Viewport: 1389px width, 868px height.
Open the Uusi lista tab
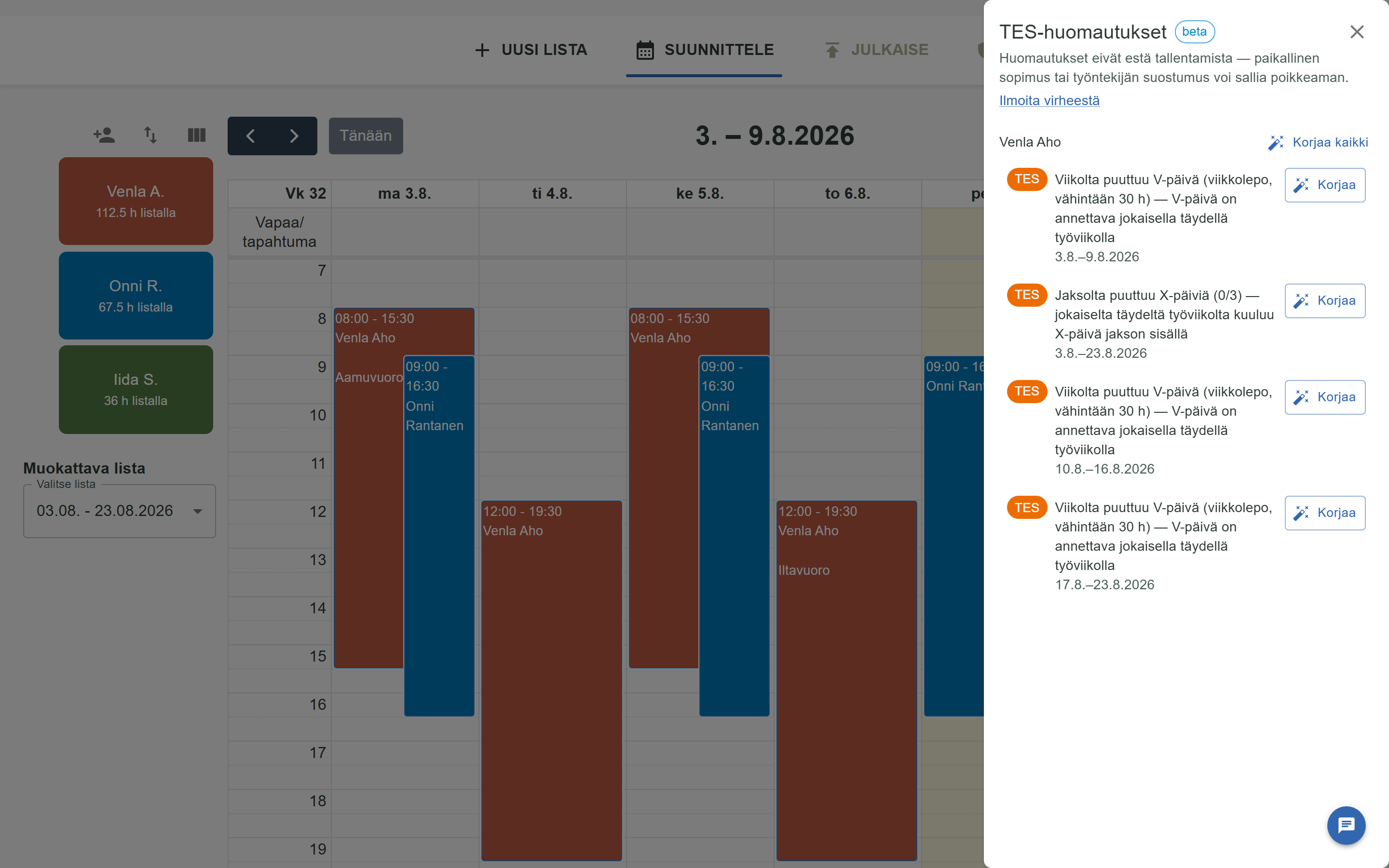coord(531,50)
